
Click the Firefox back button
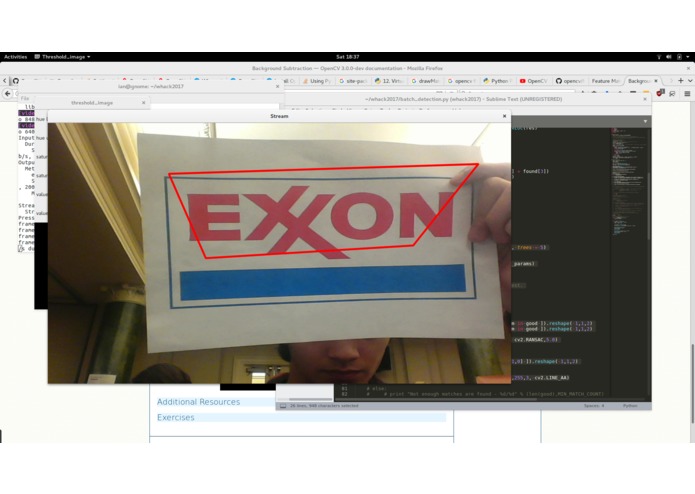point(8,93)
